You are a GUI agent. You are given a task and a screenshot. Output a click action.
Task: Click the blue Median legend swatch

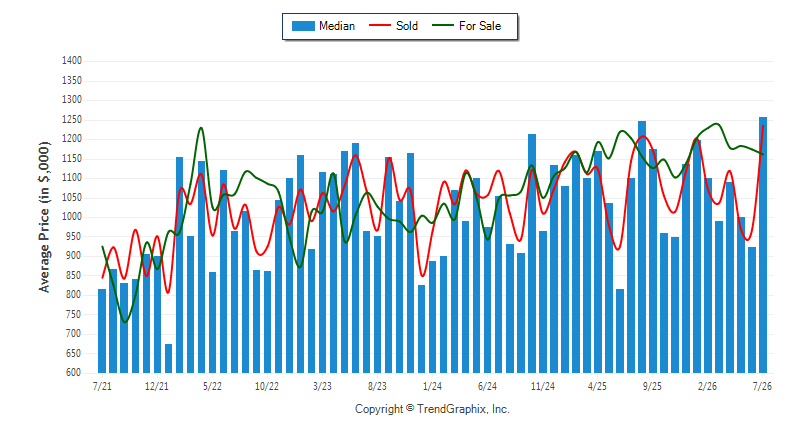tap(303, 26)
